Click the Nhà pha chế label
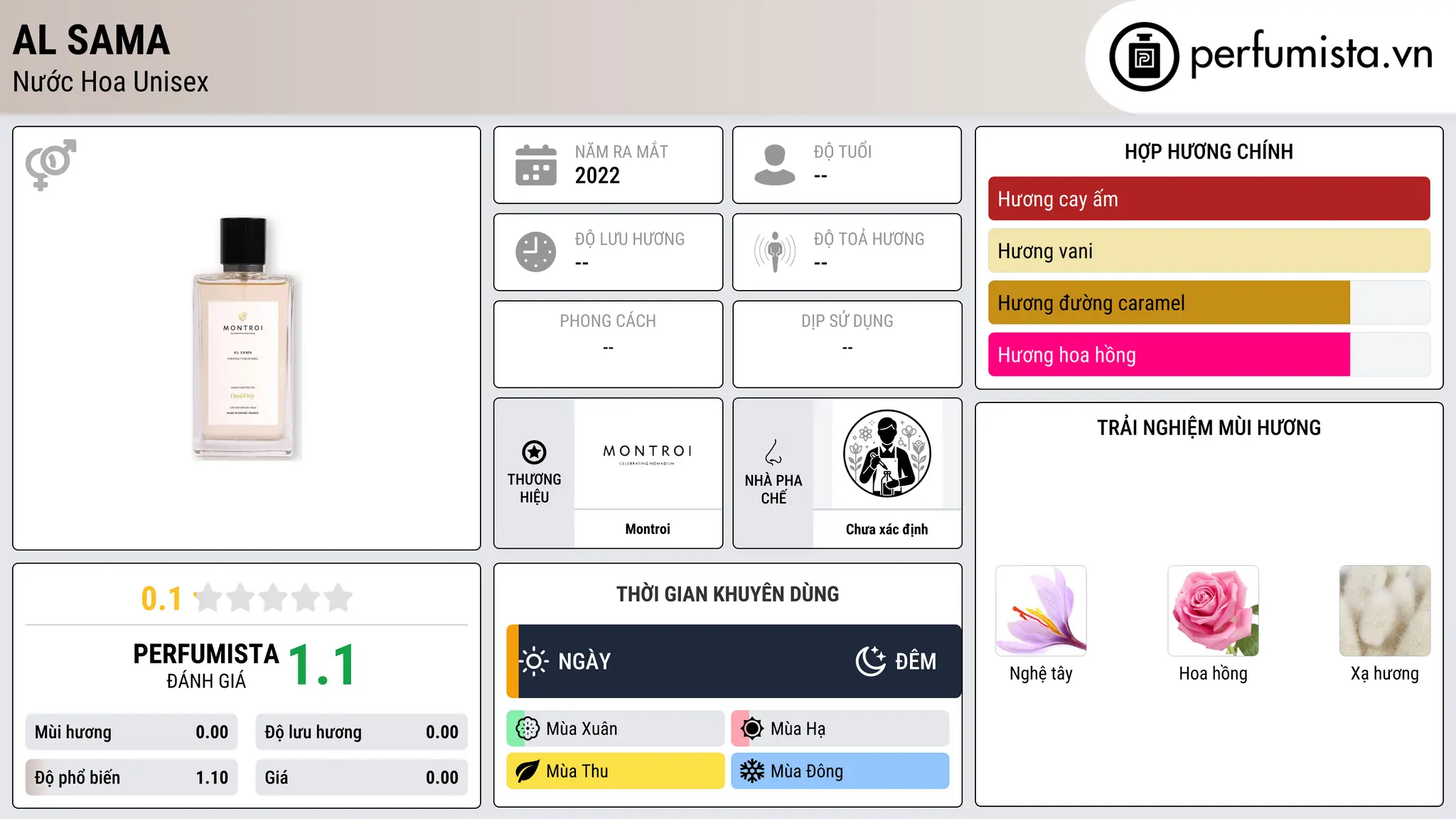The image size is (1456, 819). [773, 489]
